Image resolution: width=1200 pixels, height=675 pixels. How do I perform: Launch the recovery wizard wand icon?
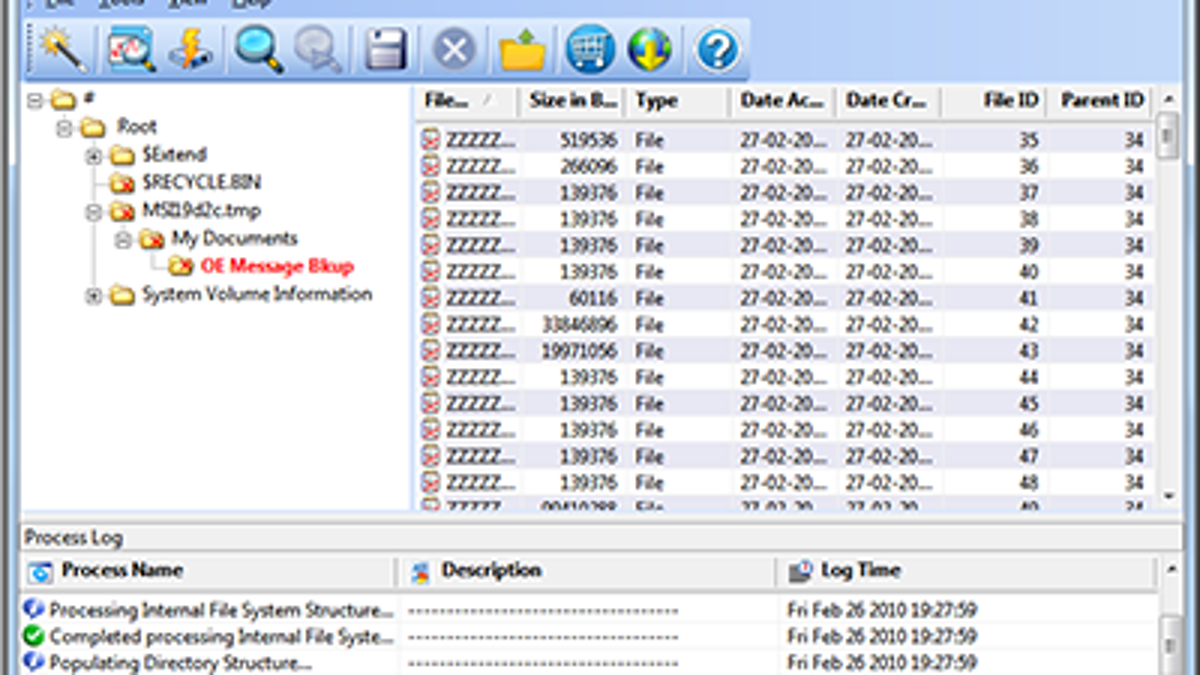pos(63,48)
